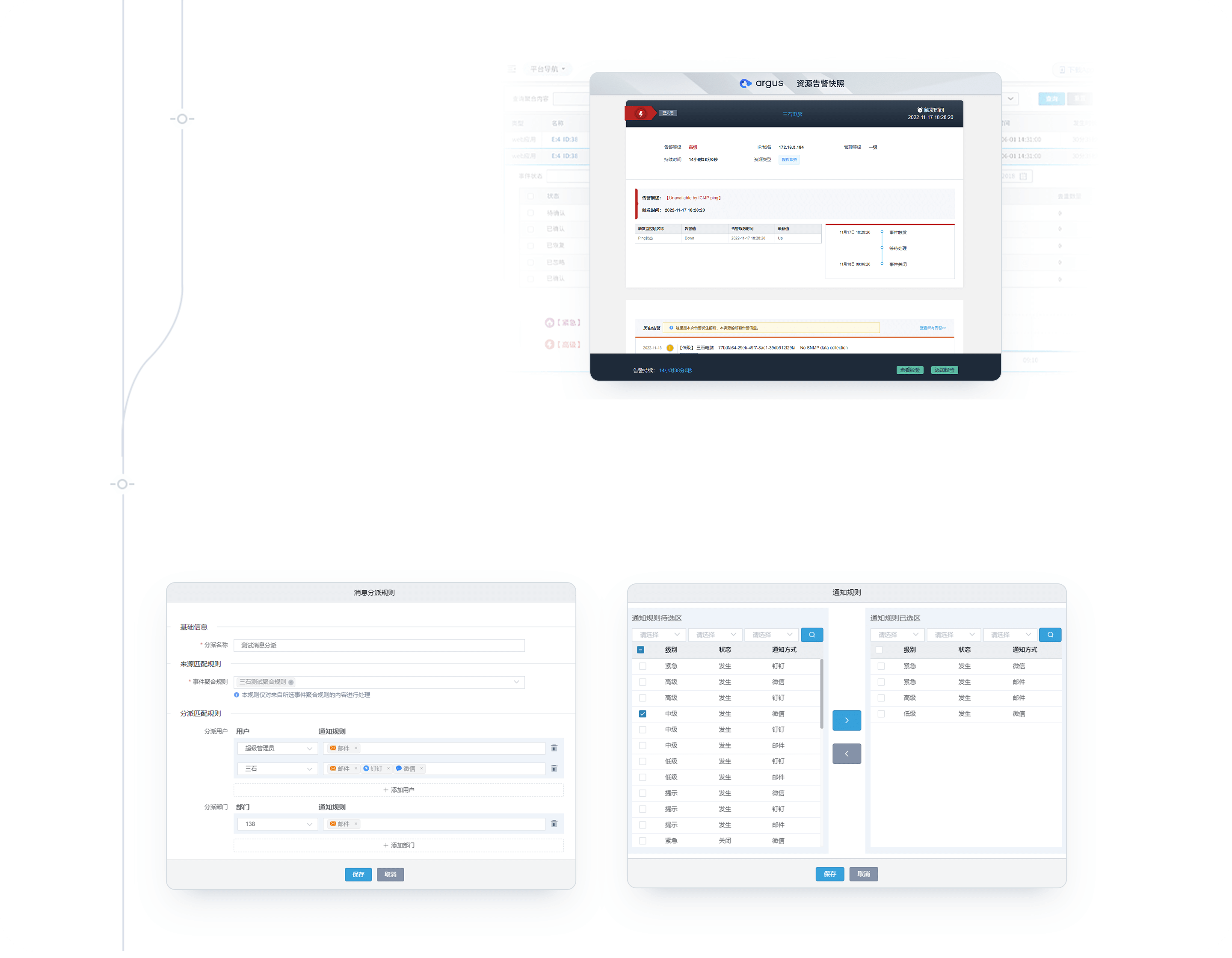The width and height of the screenshot is (1232, 958).
Task: Uncheck the 中级 发生 微信 row
Action: coord(643,714)
